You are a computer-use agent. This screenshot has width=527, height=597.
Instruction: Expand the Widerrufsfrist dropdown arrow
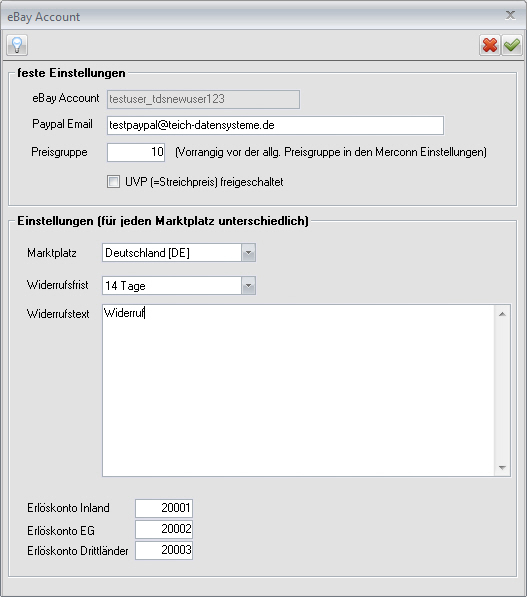click(x=248, y=286)
